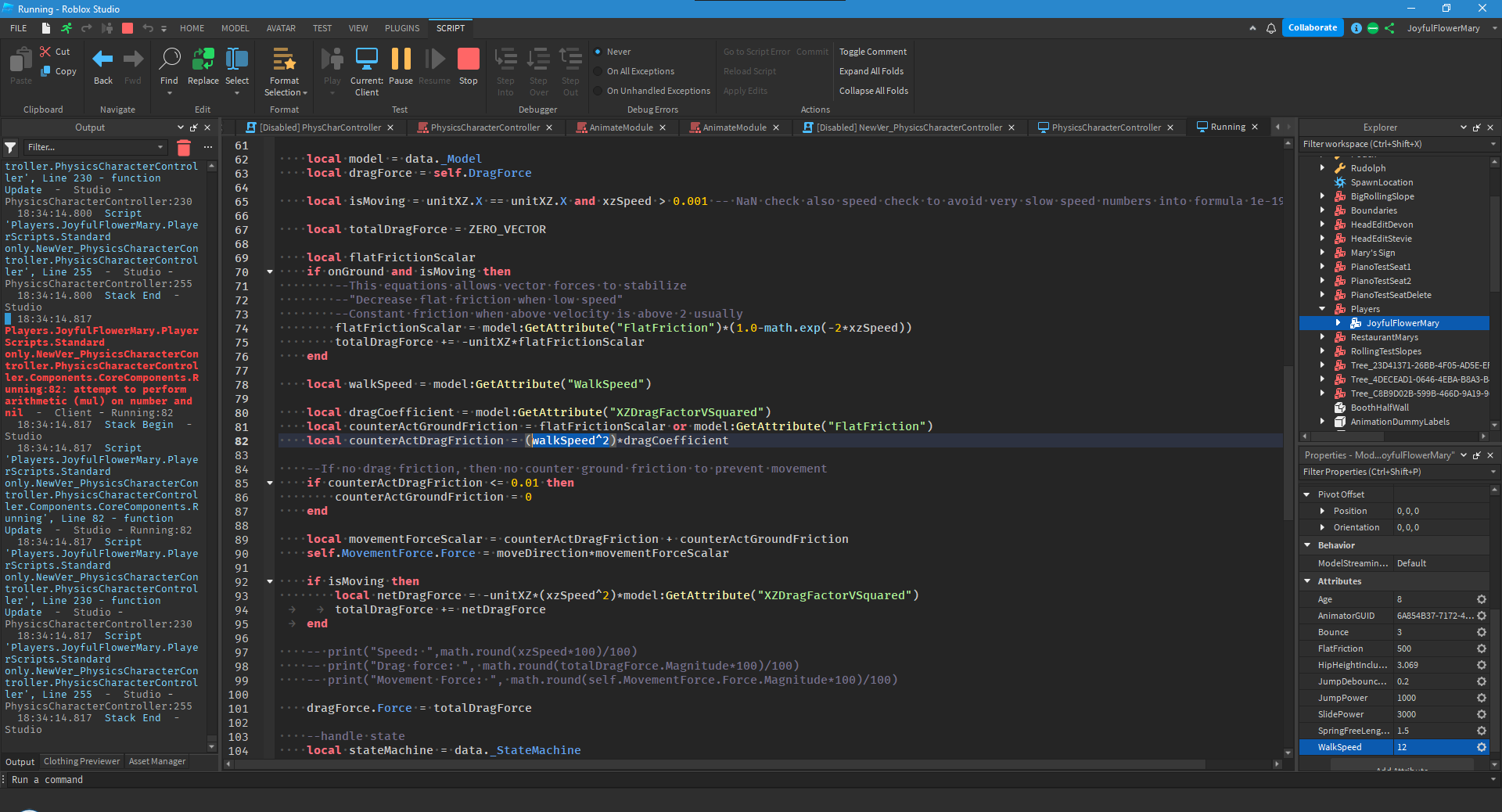Screen dimensions: 1502x812
Task: Open the WalkSpeed attribute gear icon
Action: click(1481, 747)
